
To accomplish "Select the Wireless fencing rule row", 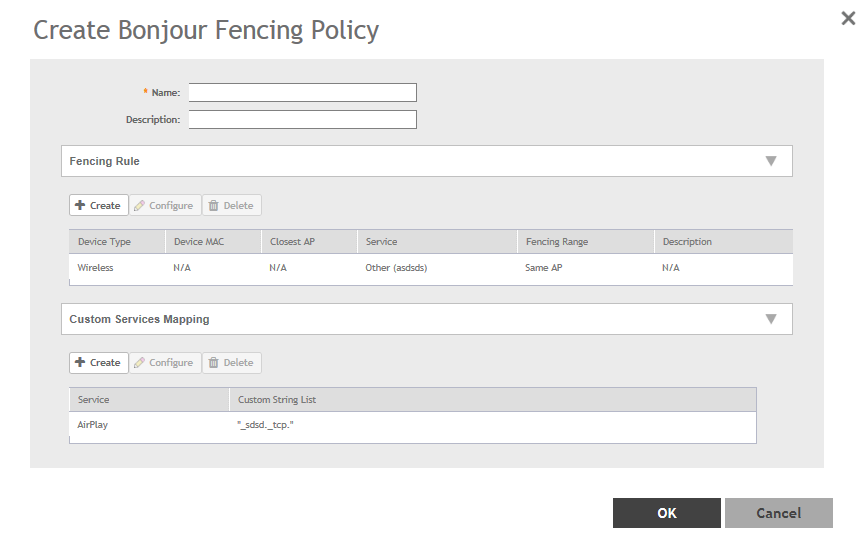I will point(96,268).
